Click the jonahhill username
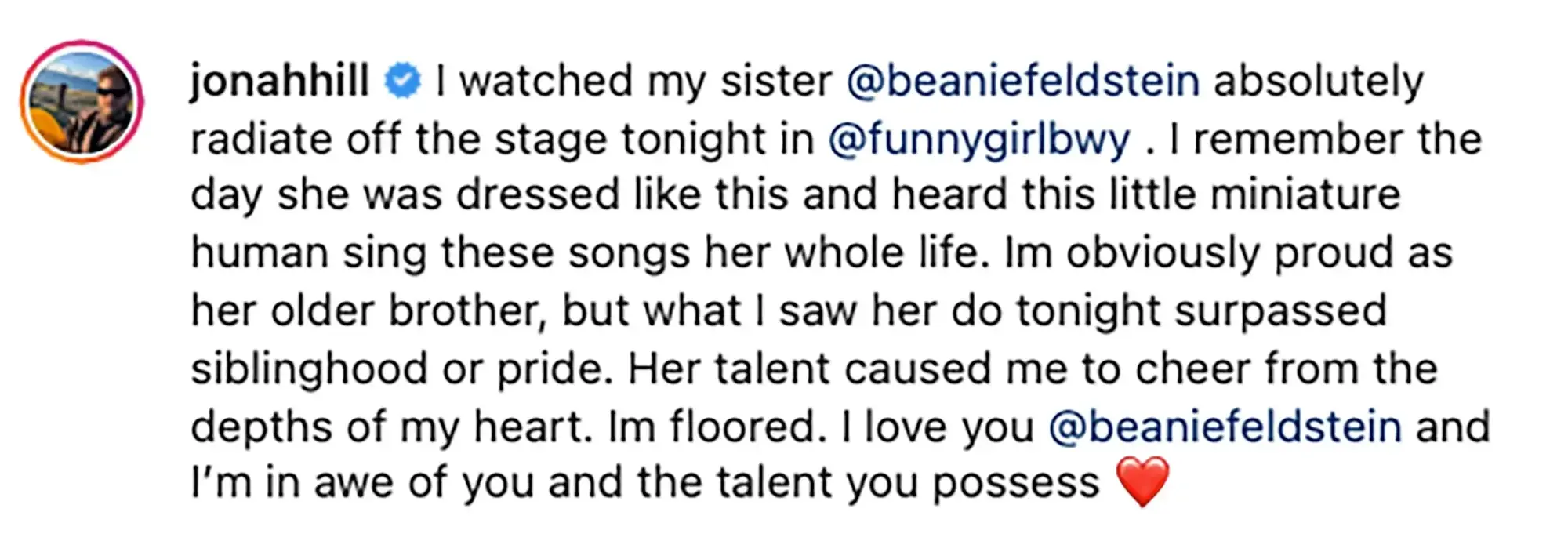The height and width of the screenshot is (541, 1568). 280,81
